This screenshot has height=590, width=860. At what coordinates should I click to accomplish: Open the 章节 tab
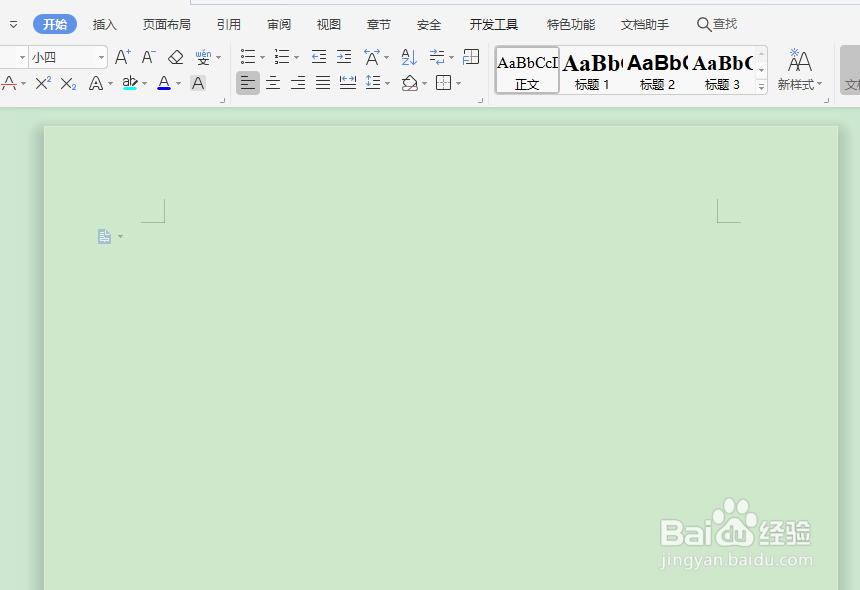(379, 24)
